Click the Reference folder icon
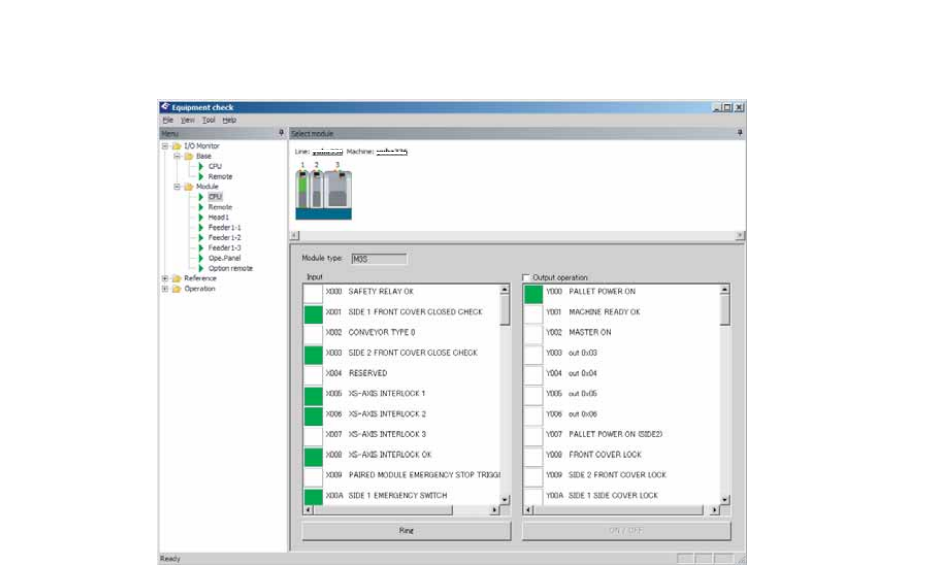The height and width of the screenshot is (581, 936). tap(177, 278)
